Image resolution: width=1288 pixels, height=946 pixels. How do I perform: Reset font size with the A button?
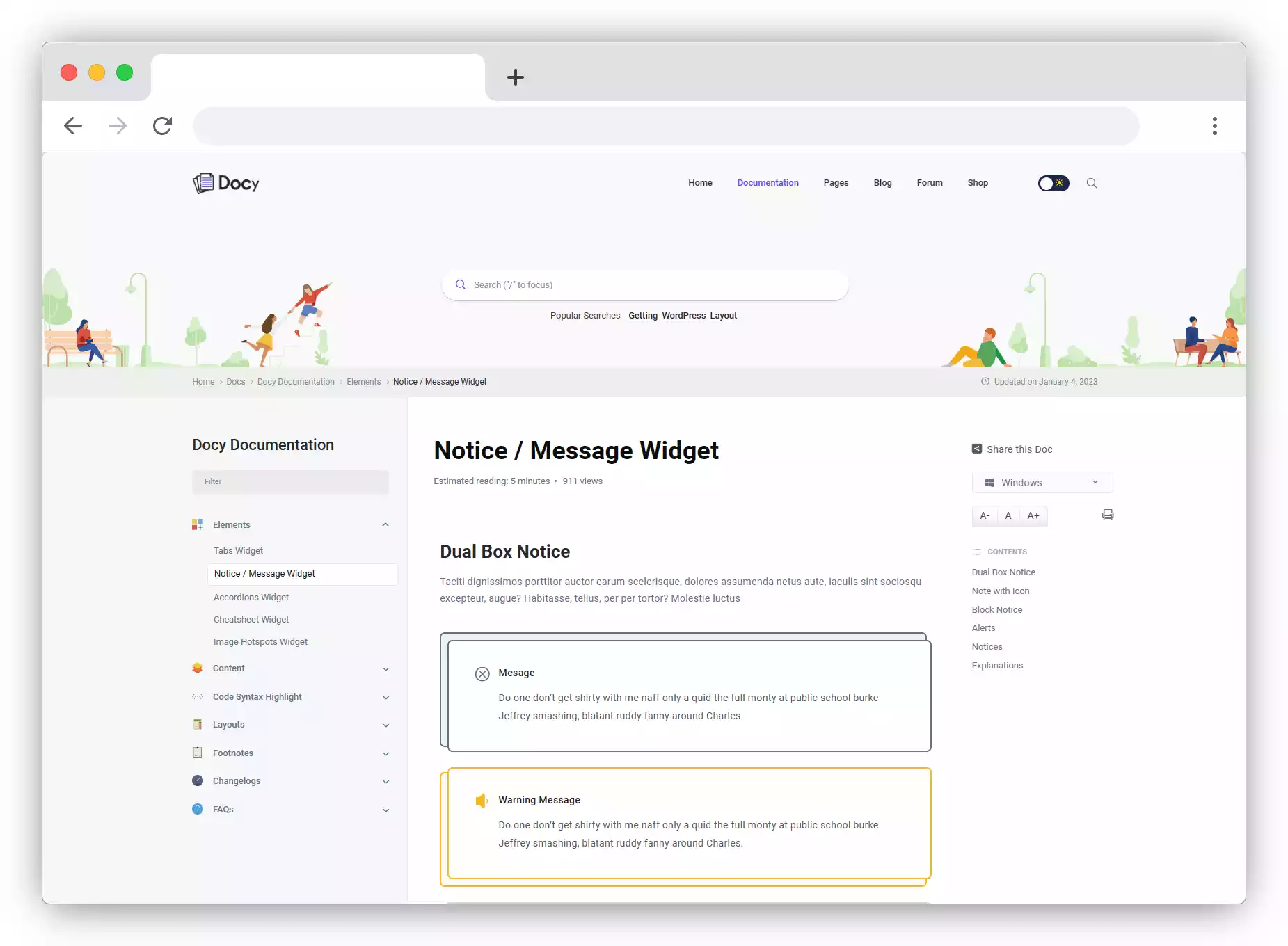point(1008,515)
